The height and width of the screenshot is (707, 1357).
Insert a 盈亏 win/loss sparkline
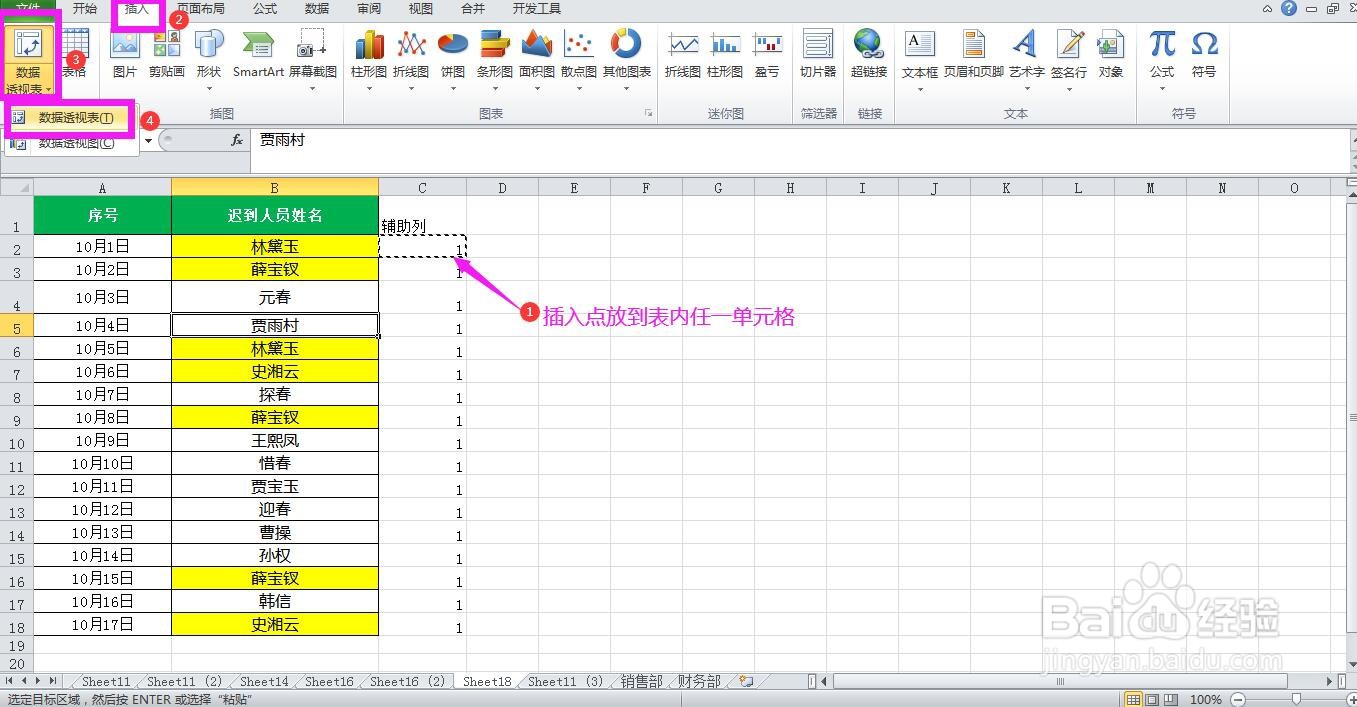point(767,53)
